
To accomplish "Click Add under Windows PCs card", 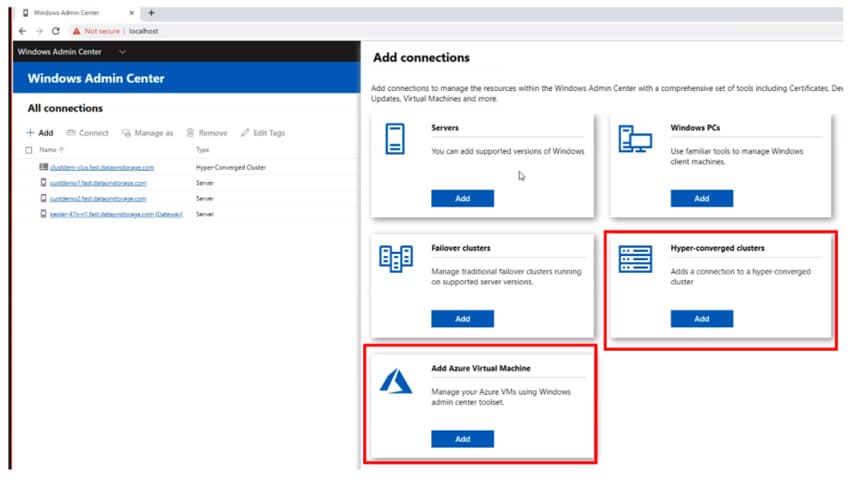I will (x=701, y=198).
